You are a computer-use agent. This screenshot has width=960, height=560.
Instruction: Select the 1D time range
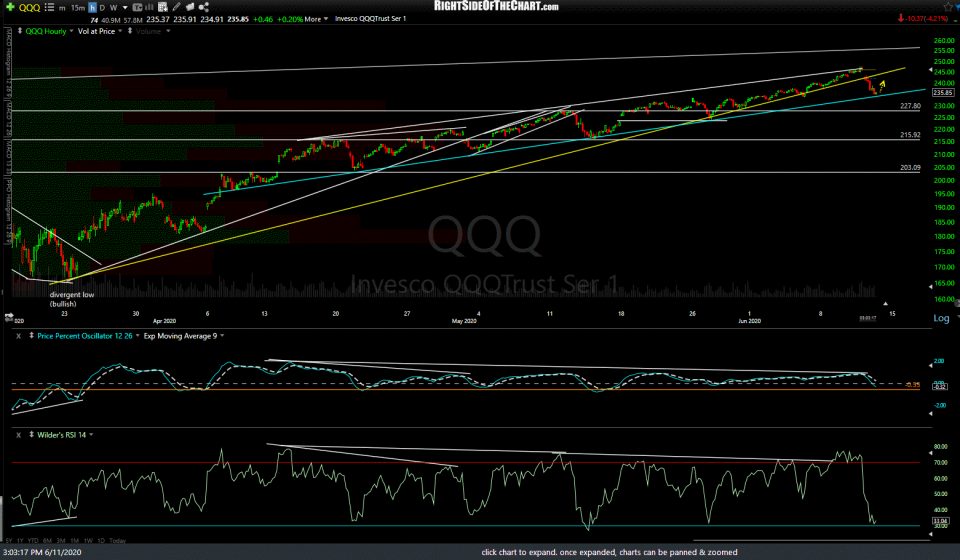click(101, 540)
